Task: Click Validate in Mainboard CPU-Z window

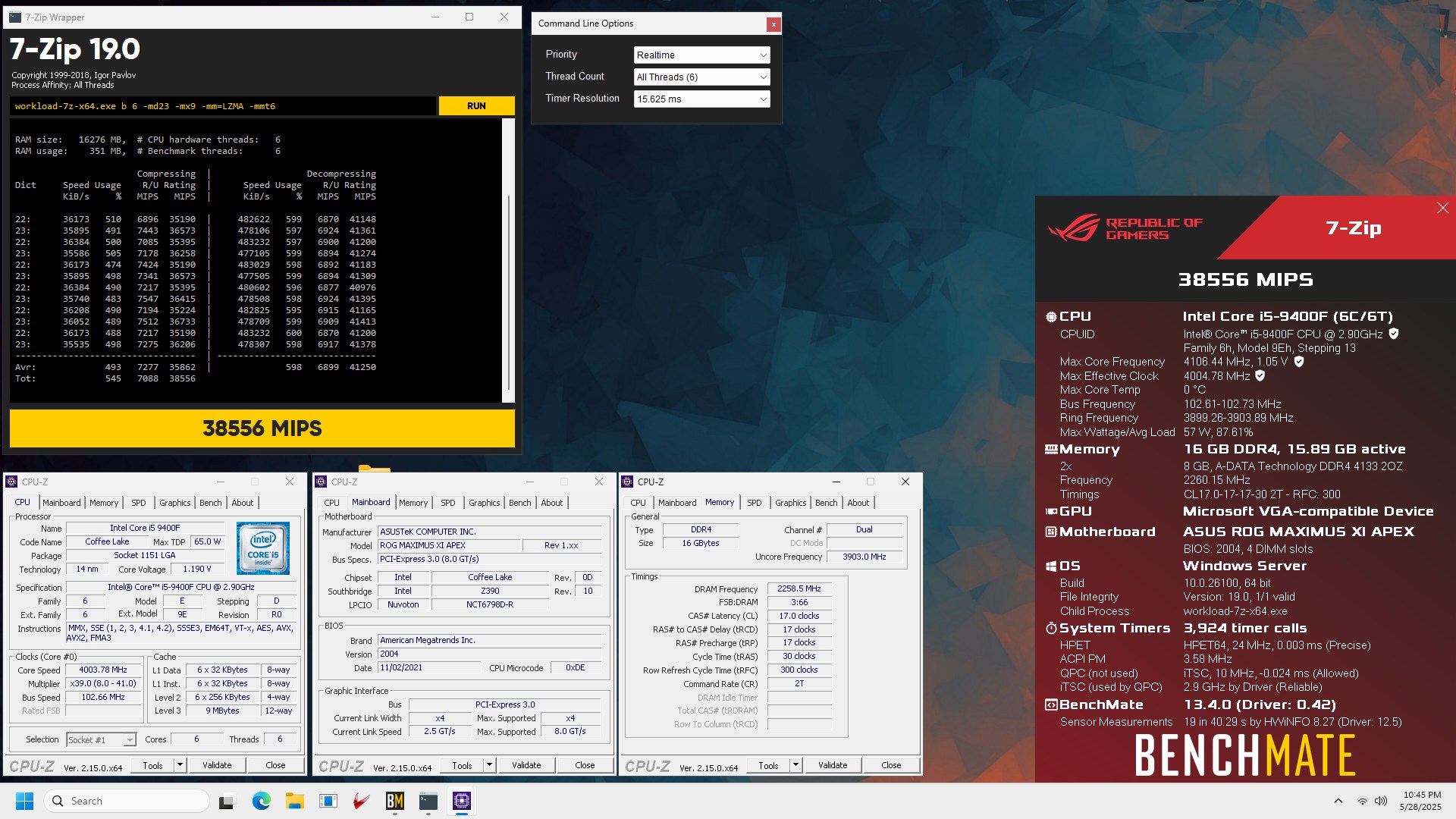Action: pyautogui.click(x=526, y=765)
